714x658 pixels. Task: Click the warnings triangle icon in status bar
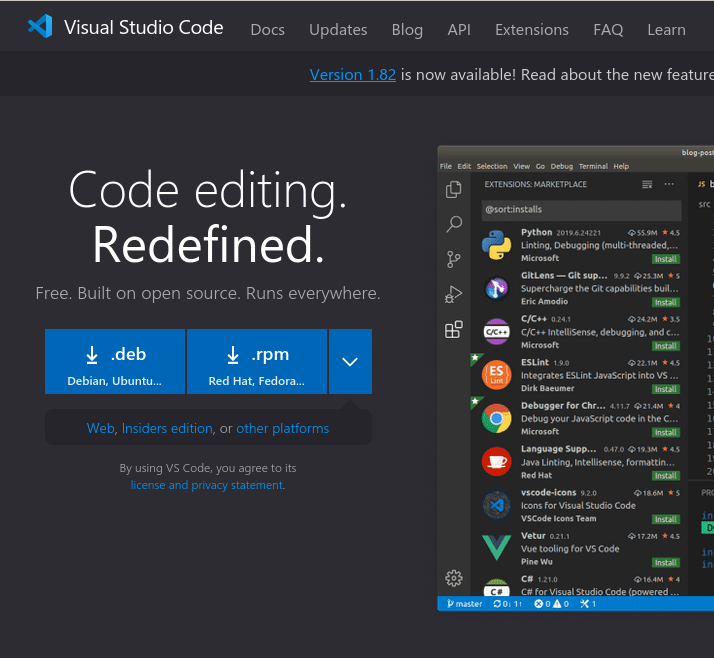click(557, 604)
